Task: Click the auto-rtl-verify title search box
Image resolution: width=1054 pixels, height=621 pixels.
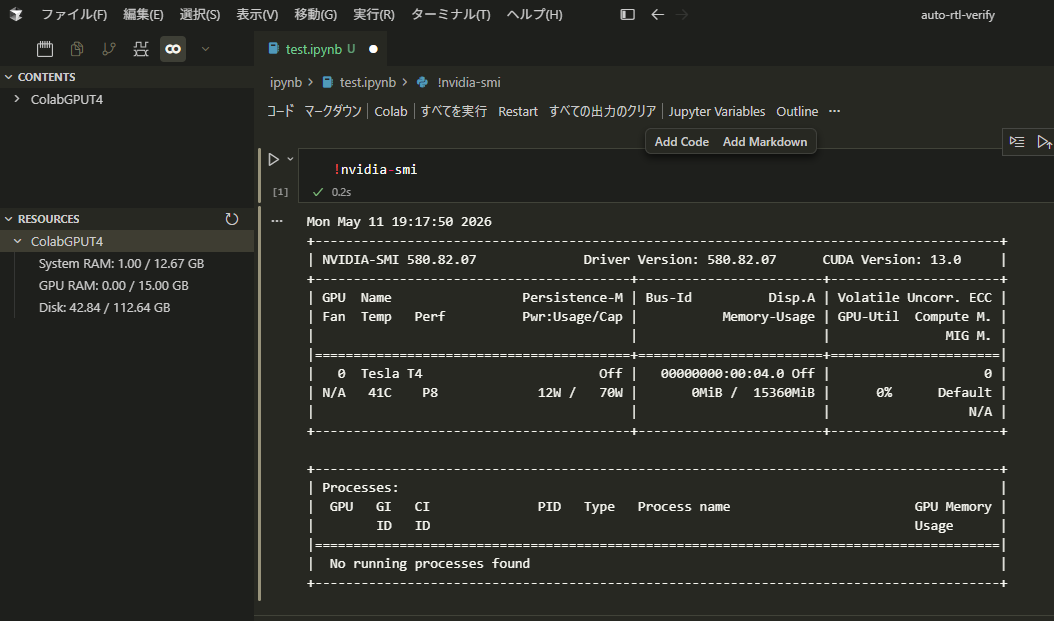Action: click(x=957, y=14)
